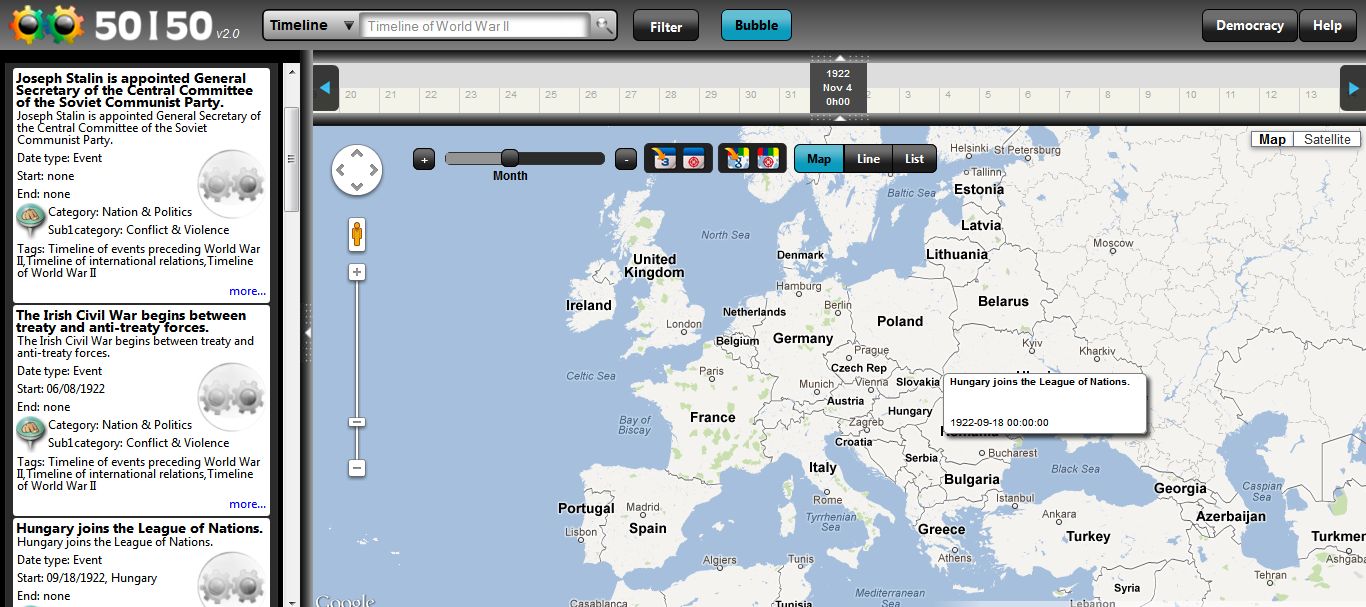
Task: Click 'Start: 06/08/1922' text
Action: coord(61,389)
